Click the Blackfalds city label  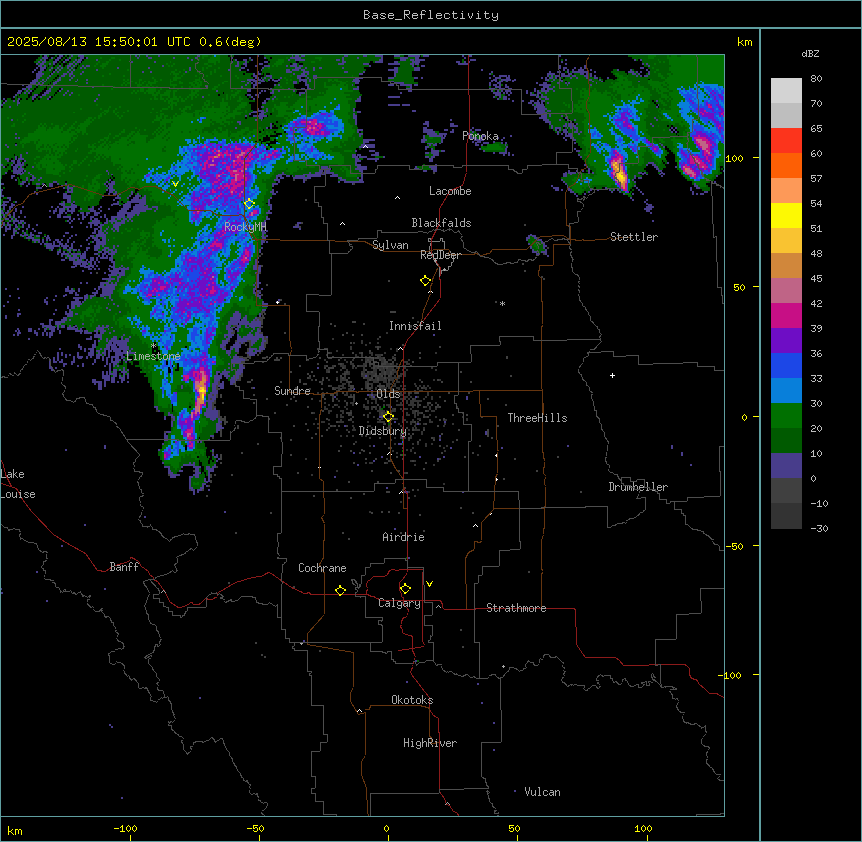click(441, 223)
